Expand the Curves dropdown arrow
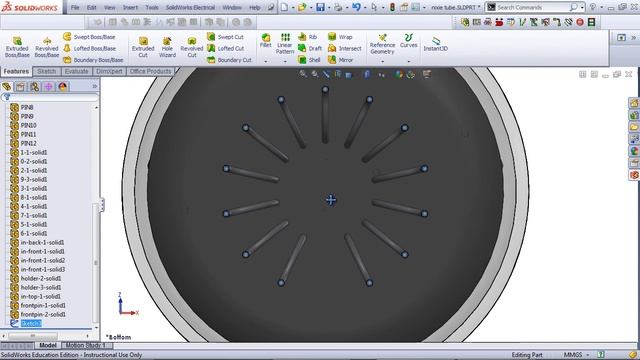 click(409, 62)
